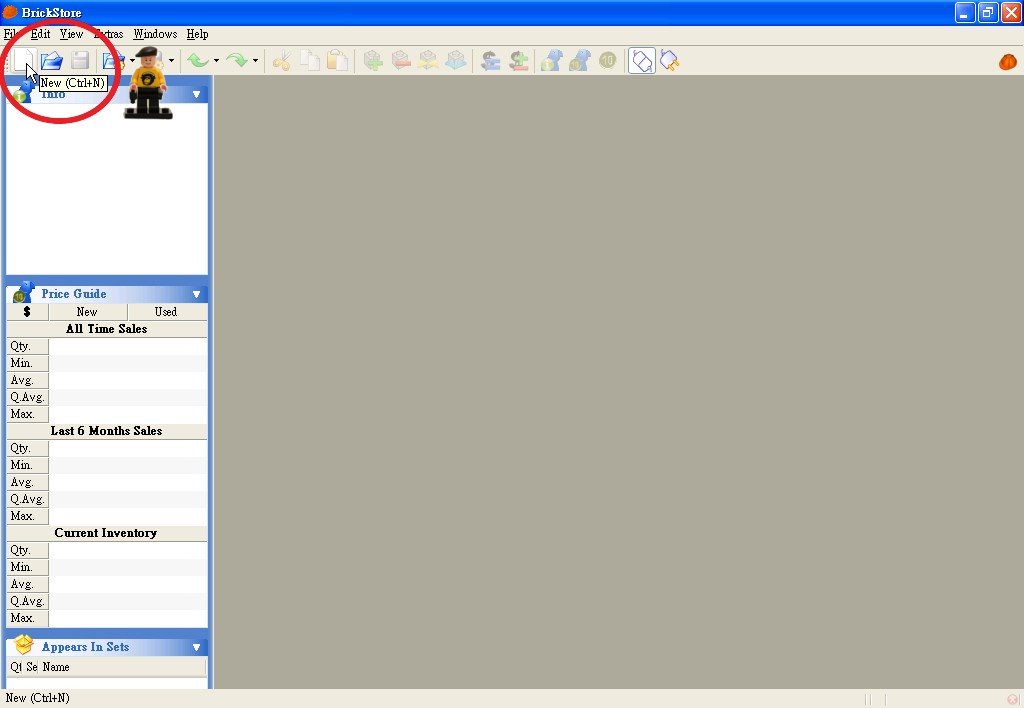Open the Edit menu
The height and width of the screenshot is (708, 1024).
tap(40, 34)
